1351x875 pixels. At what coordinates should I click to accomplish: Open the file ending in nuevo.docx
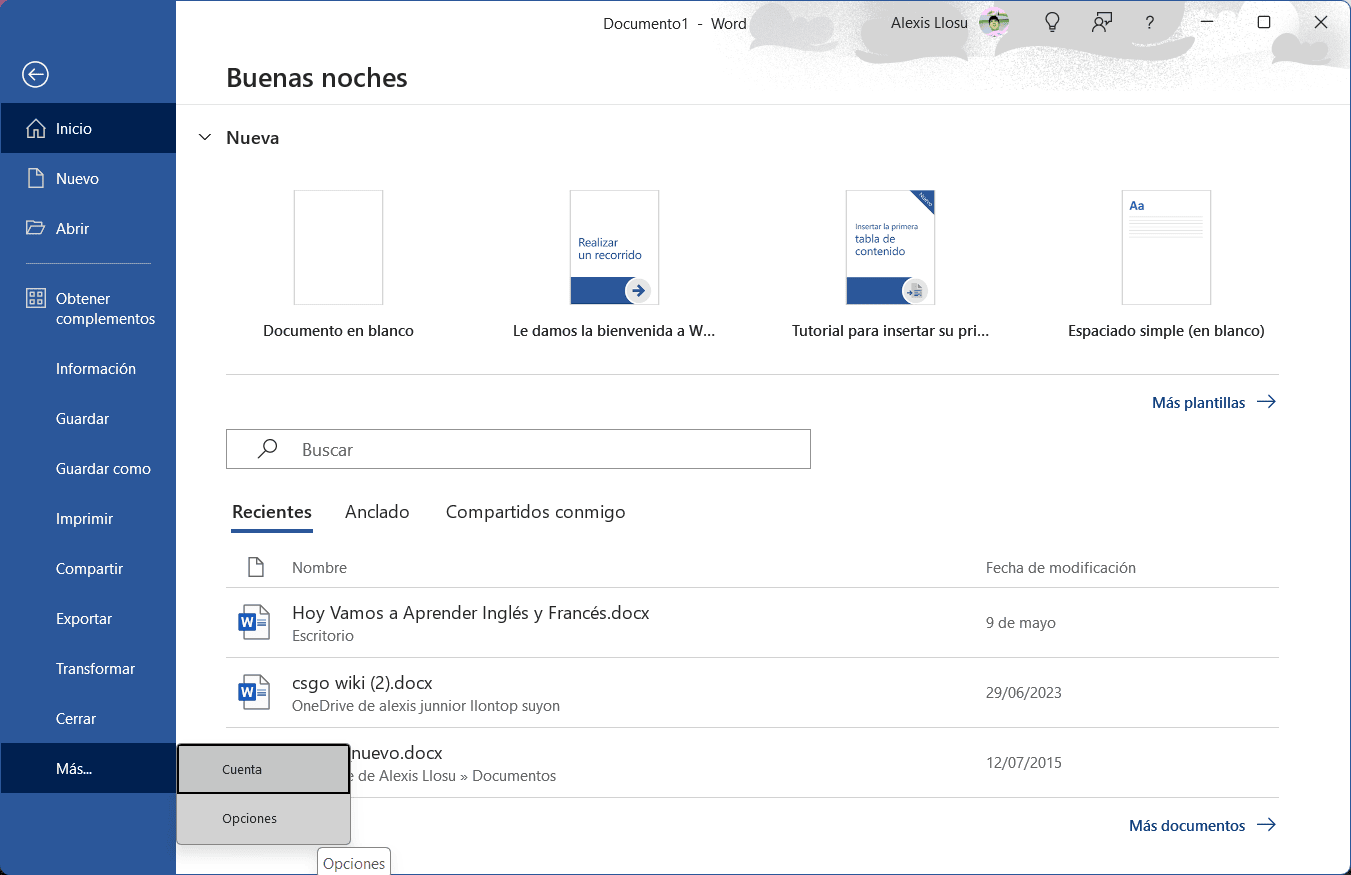752,762
